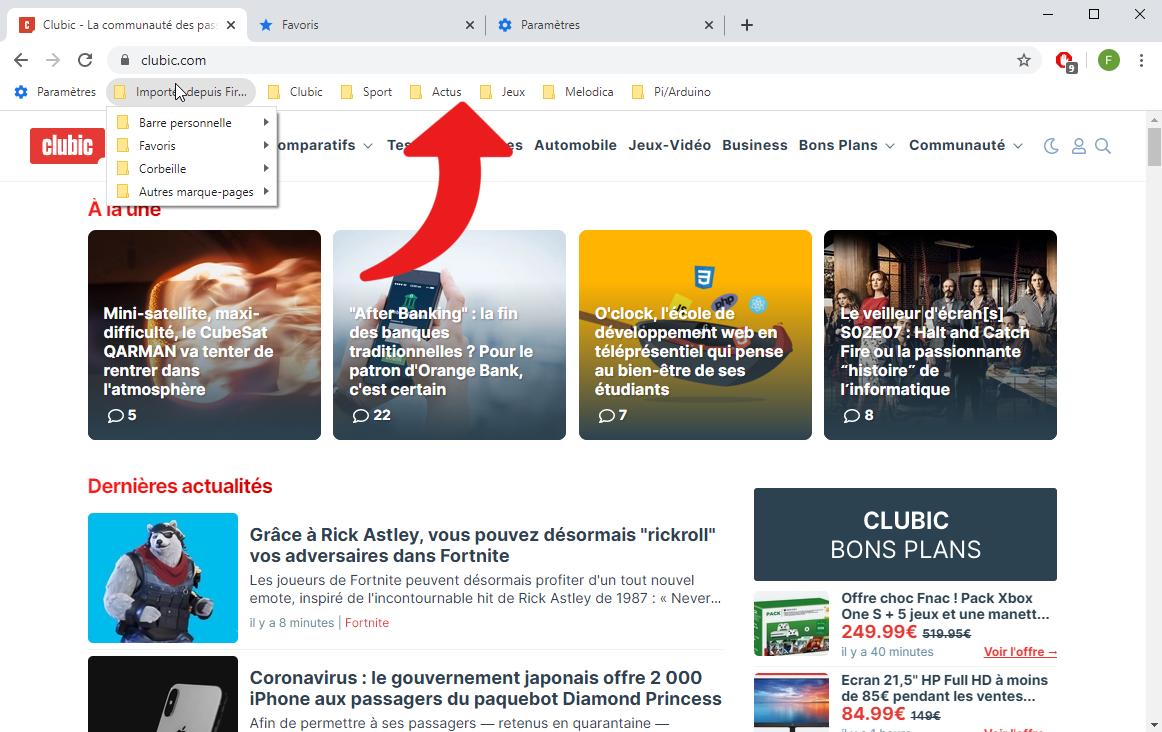This screenshot has height=732, width=1162.
Task: Close the Favoris tab
Action: pyautogui.click(x=469, y=25)
